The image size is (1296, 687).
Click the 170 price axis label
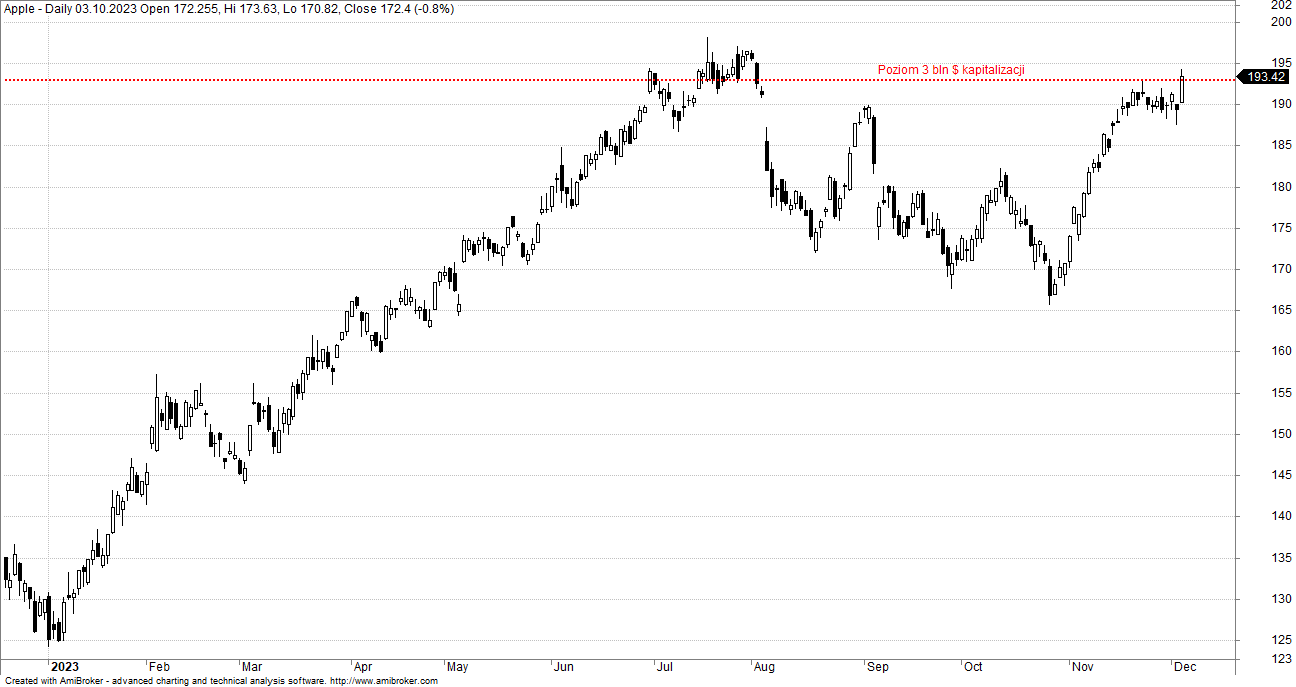coord(1280,269)
